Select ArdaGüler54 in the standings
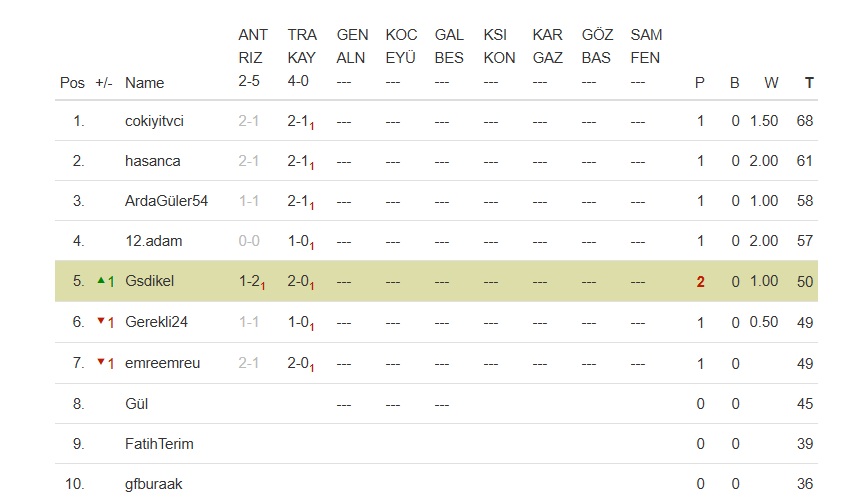The image size is (860, 499). 166,201
